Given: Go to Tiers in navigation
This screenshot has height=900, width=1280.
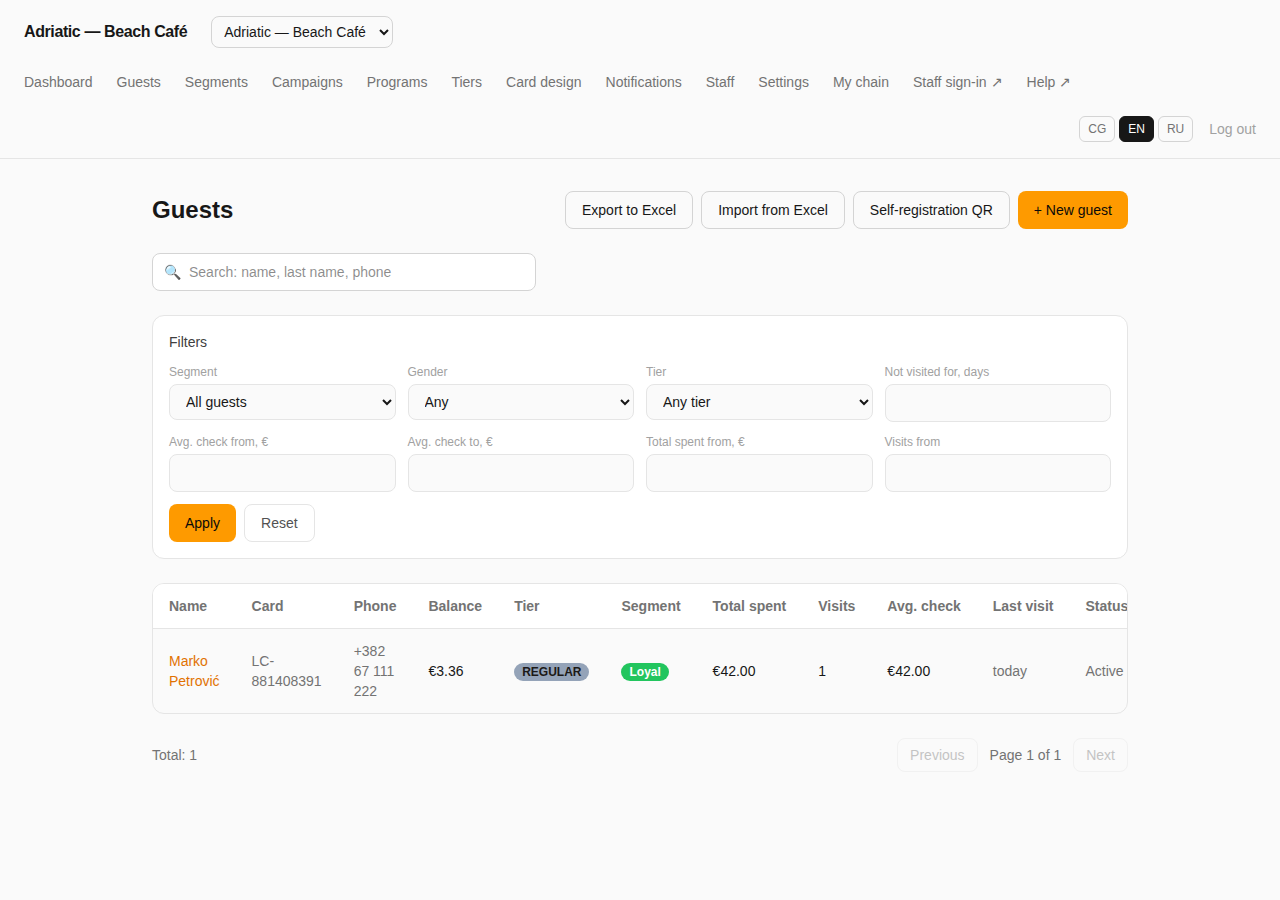Looking at the screenshot, I should pos(466,82).
